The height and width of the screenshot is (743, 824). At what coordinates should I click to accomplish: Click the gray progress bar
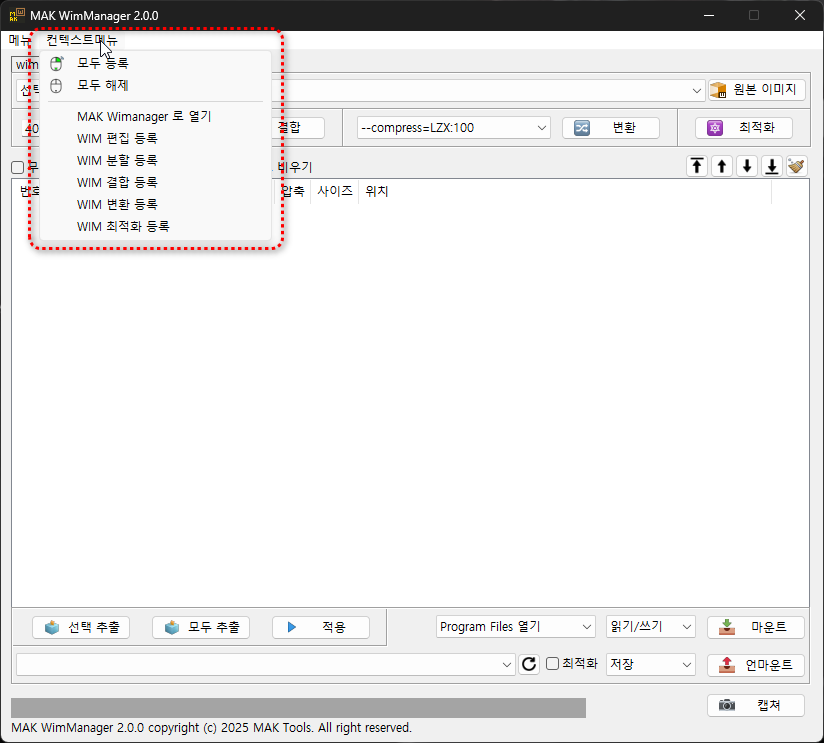click(x=298, y=708)
